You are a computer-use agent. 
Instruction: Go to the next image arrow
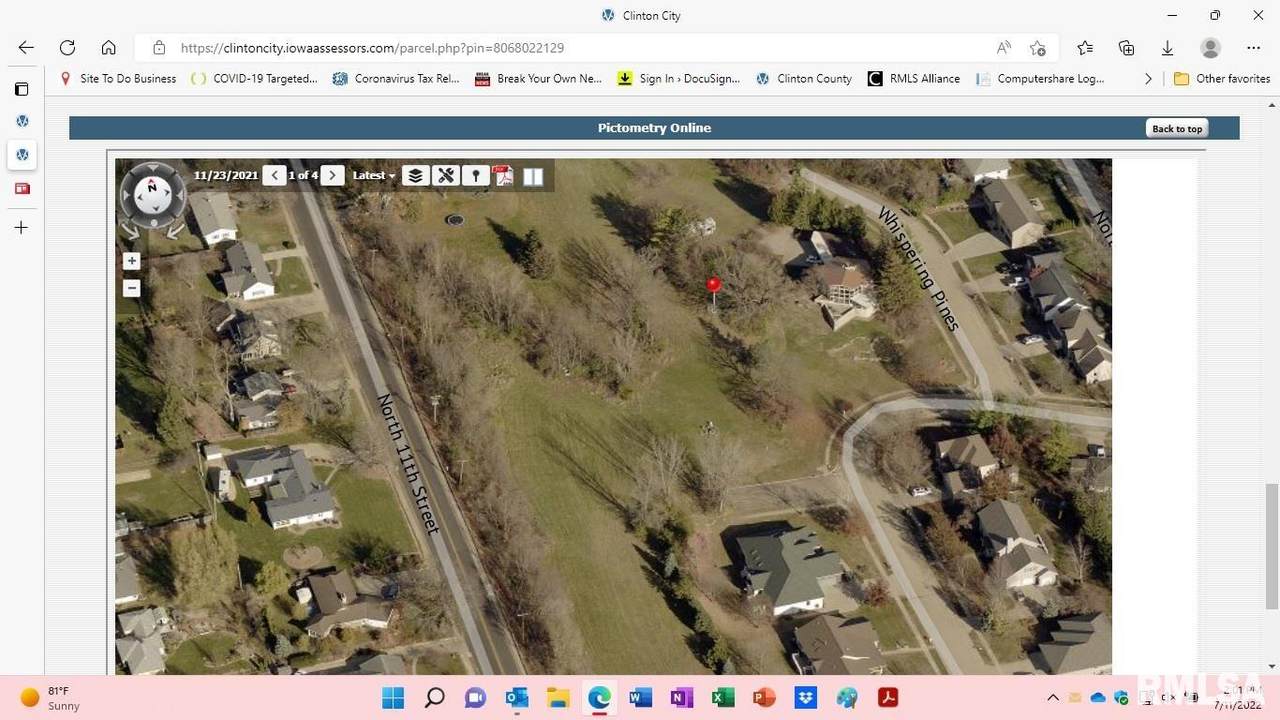[333, 176]
